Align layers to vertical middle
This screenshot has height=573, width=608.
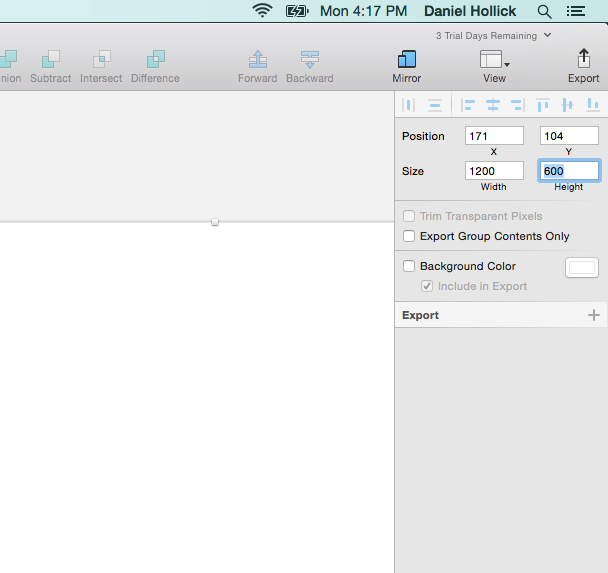point(567,105)
